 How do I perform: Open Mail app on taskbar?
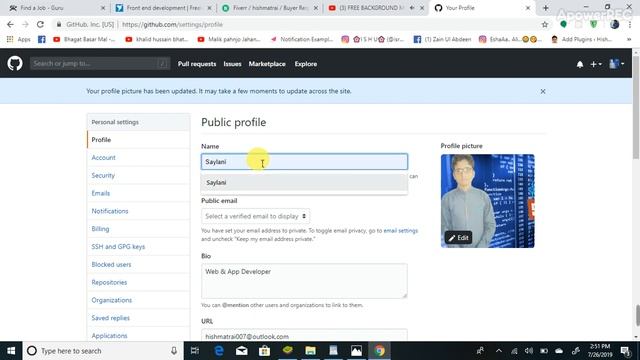coord(242,351)
